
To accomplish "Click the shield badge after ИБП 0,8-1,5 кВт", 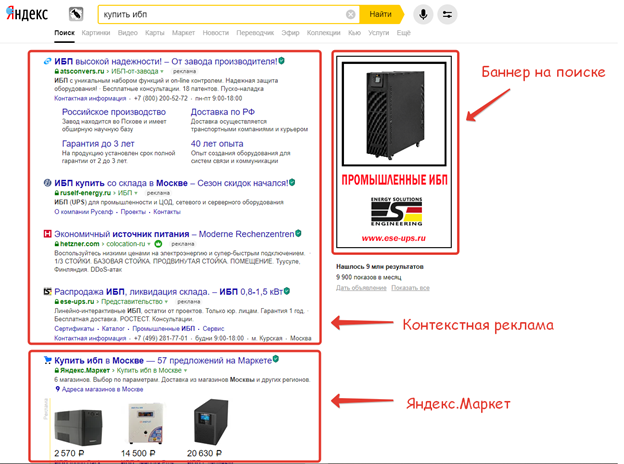I will click(287, 291).
